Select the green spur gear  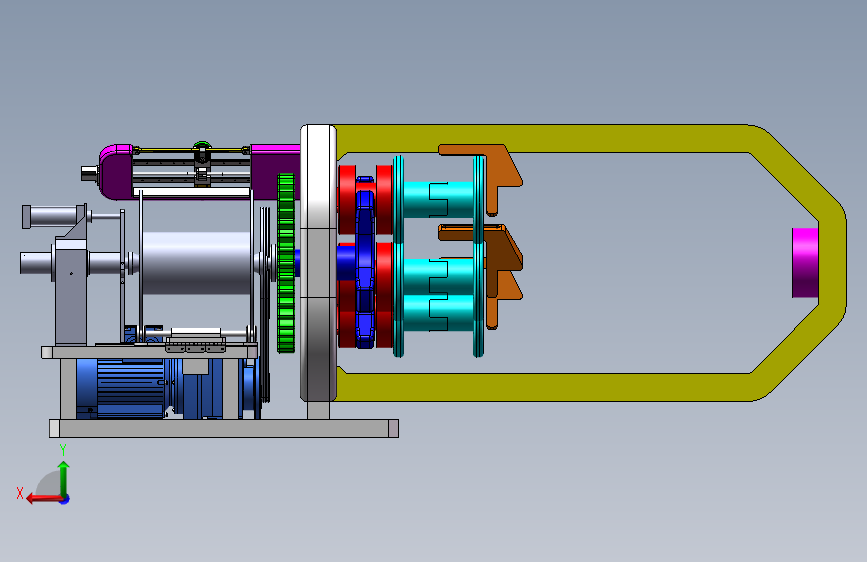(286, 263)
